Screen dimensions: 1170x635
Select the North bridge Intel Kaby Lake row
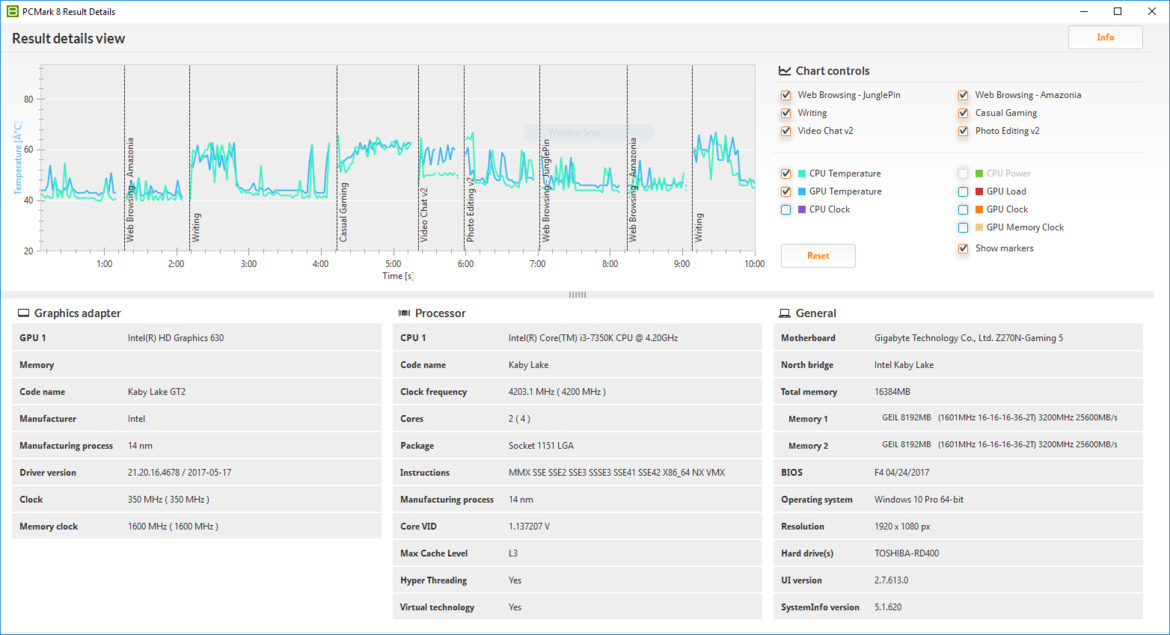coord(958,365)
